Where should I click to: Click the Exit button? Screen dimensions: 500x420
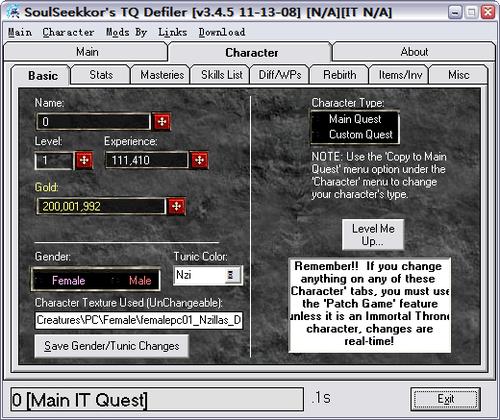pos(445,399)
